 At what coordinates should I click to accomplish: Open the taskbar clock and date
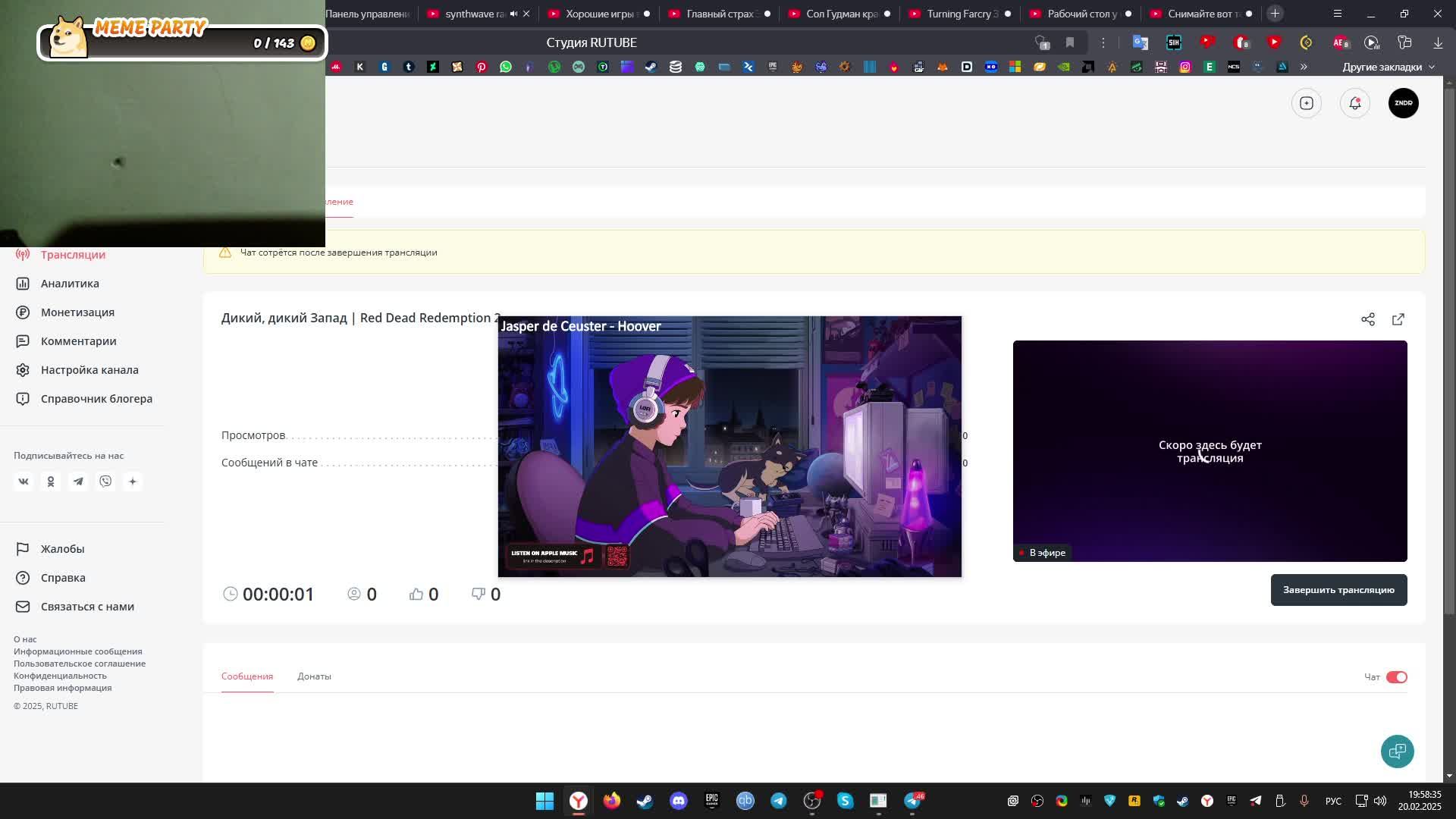tap(1420, 801)
